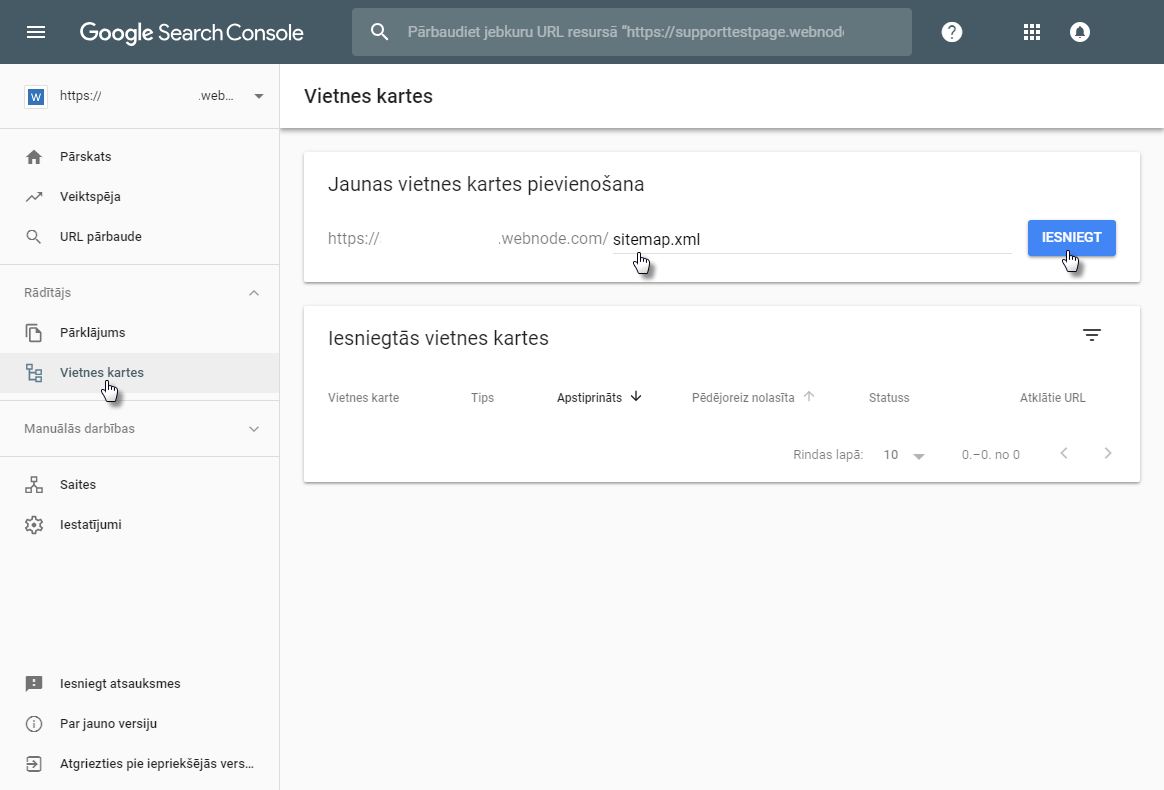Click the Tips column header
This screenshot has height=790, width=1164.
[x=483, y=398]
